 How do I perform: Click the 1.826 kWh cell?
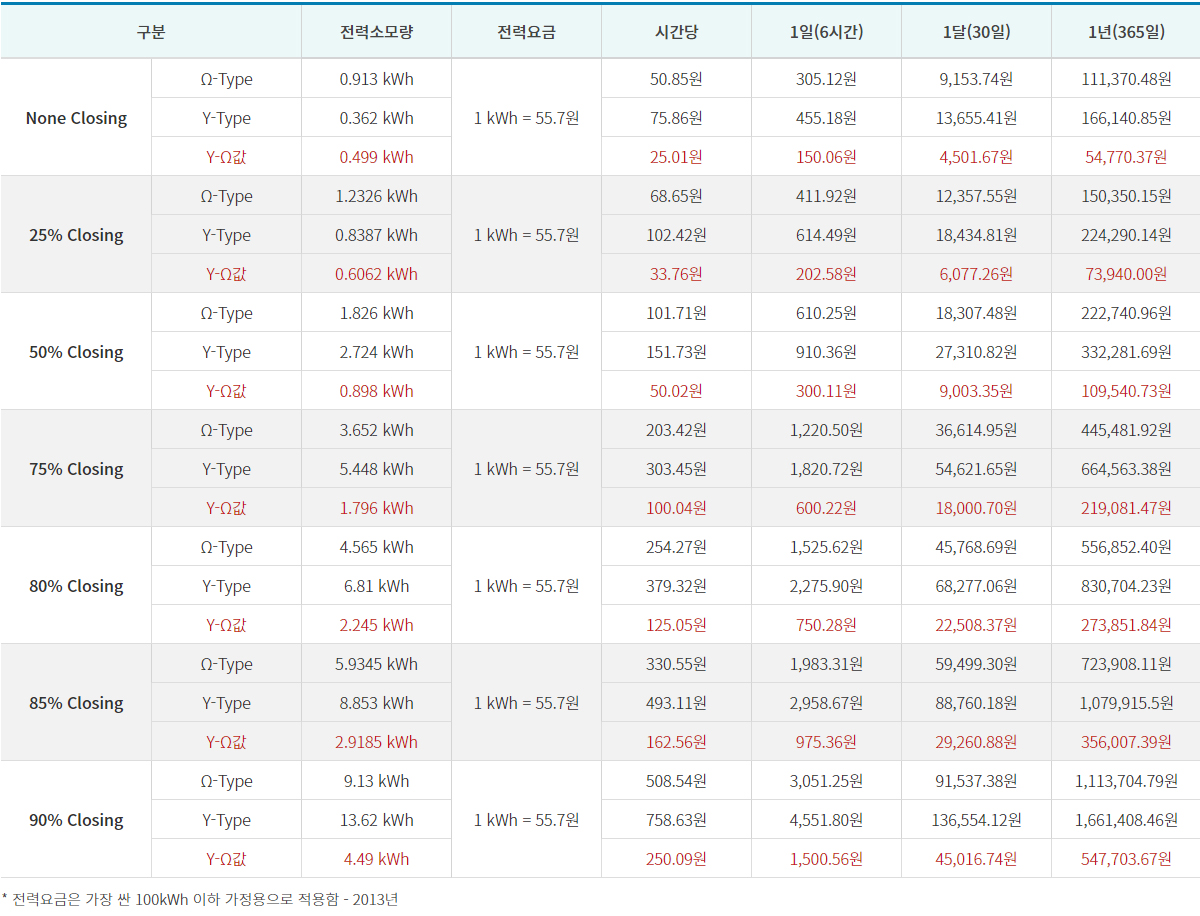(376, 313)
